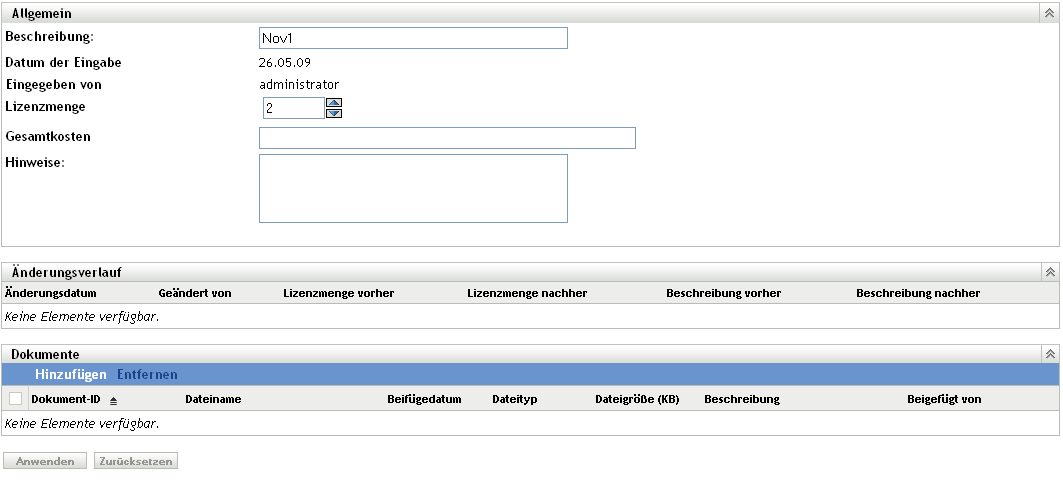Viewport: 1063px width, 484px height.
Task: Click the Lizenzmenge nachher column header
Action: pyautogui.click(x=527, y=294)
